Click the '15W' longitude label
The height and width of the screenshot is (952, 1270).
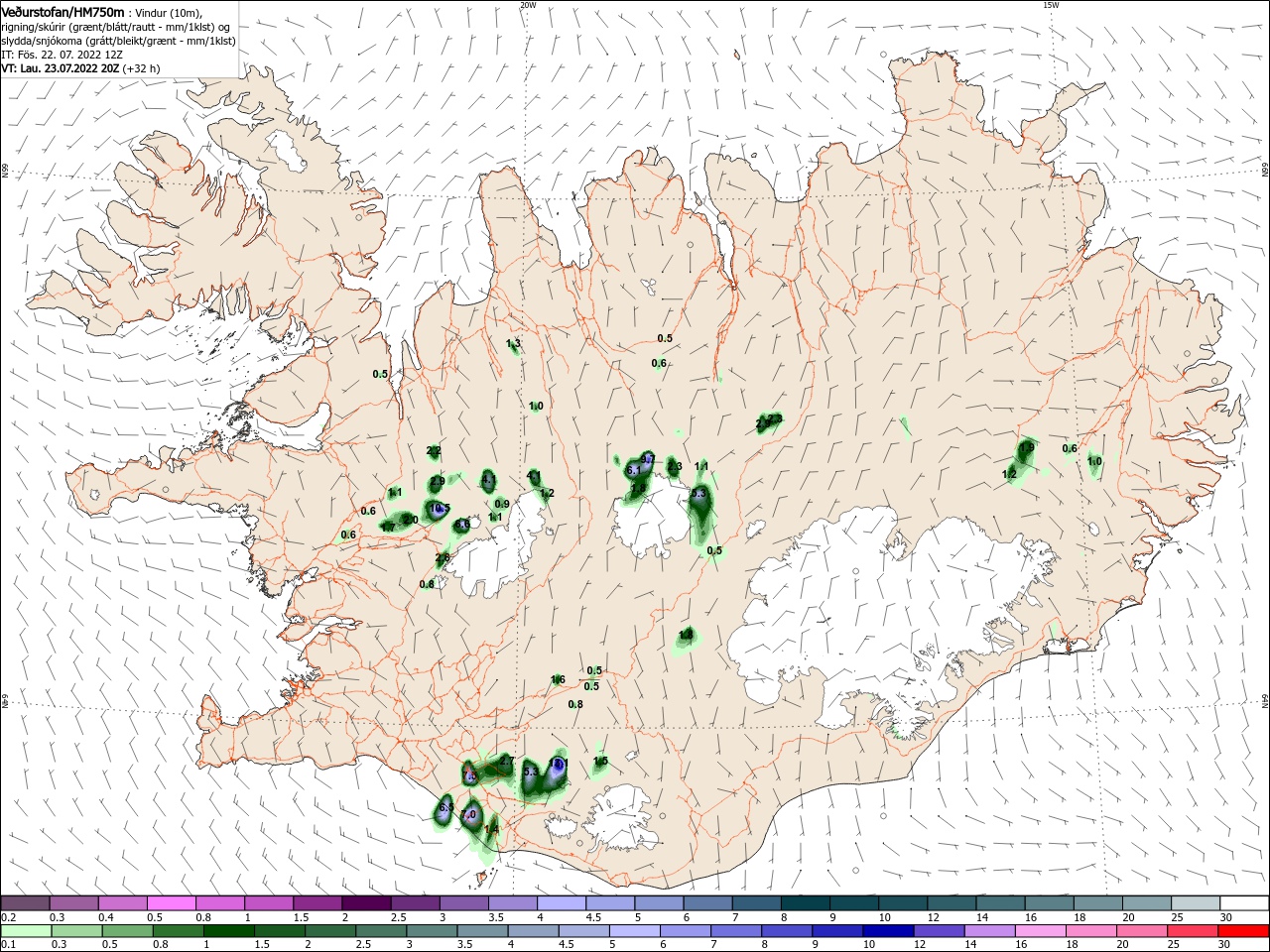pyautogui.click(x=1051, y=5)
